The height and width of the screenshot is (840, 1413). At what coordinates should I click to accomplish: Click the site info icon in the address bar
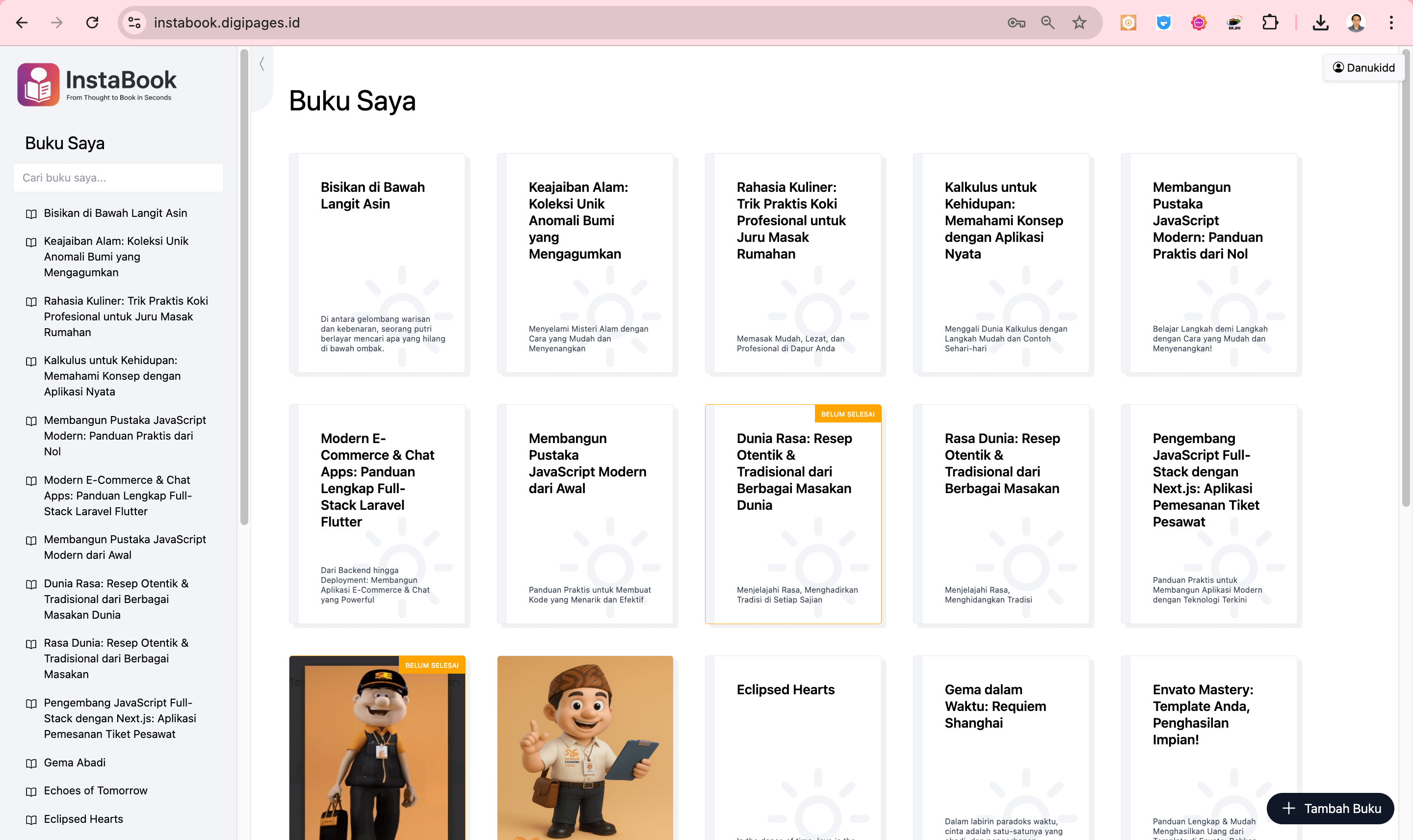(133, 23)
